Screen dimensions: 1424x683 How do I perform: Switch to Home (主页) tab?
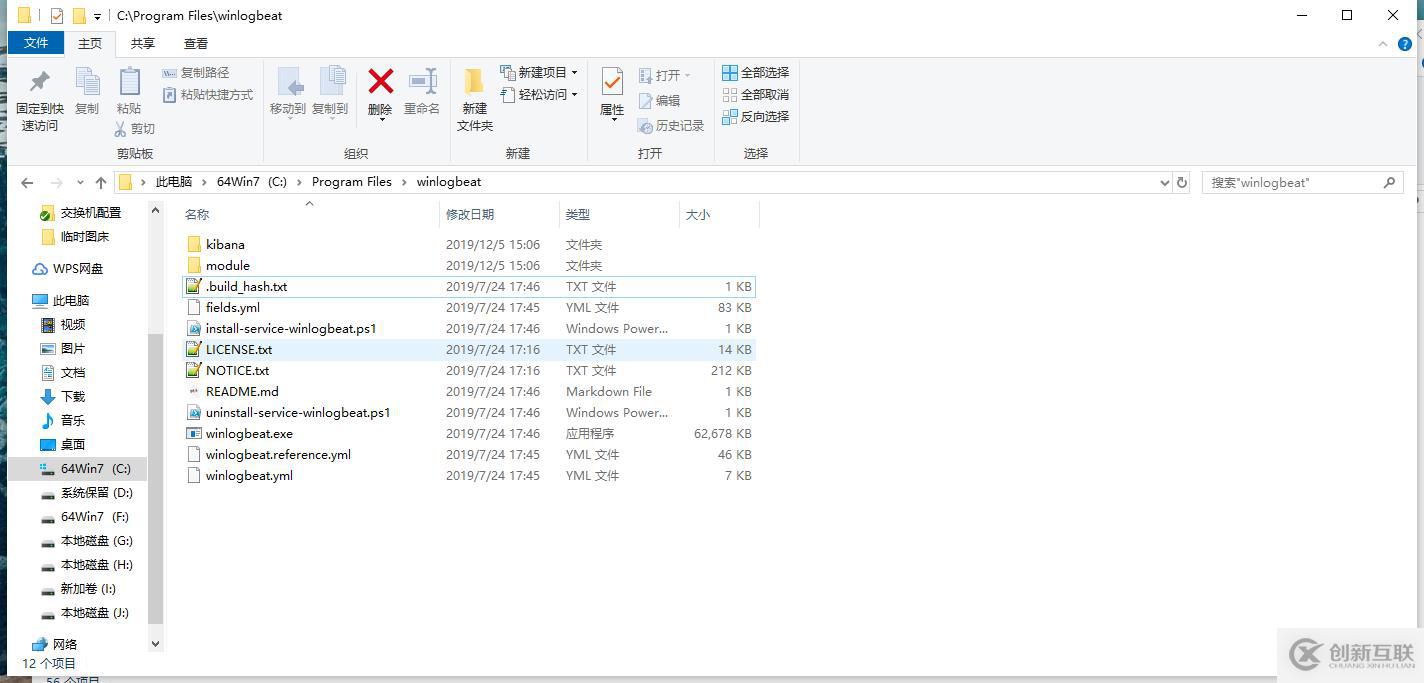pyautogui.click(x=90, y=43)
